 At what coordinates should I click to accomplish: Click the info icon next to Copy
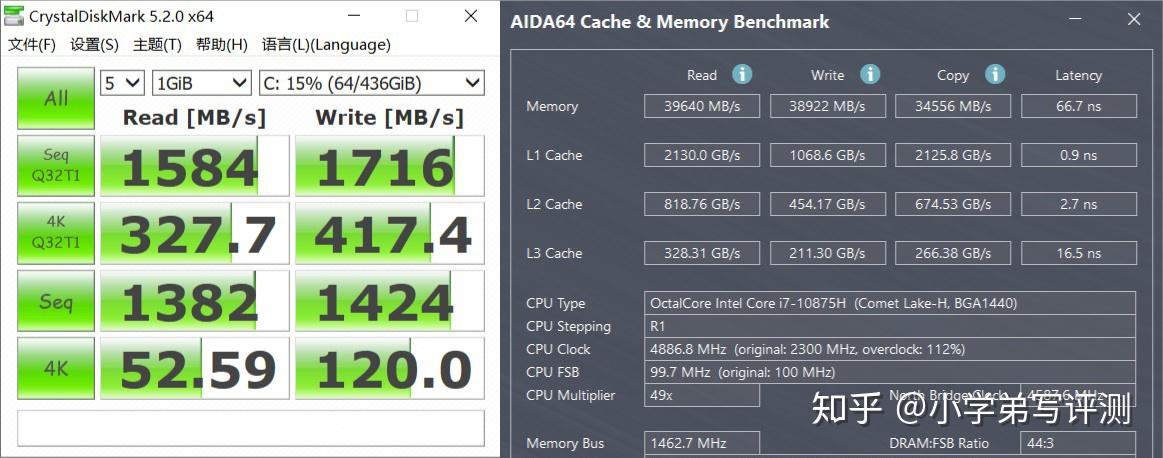pyautogui.click(x=994, y=74)
